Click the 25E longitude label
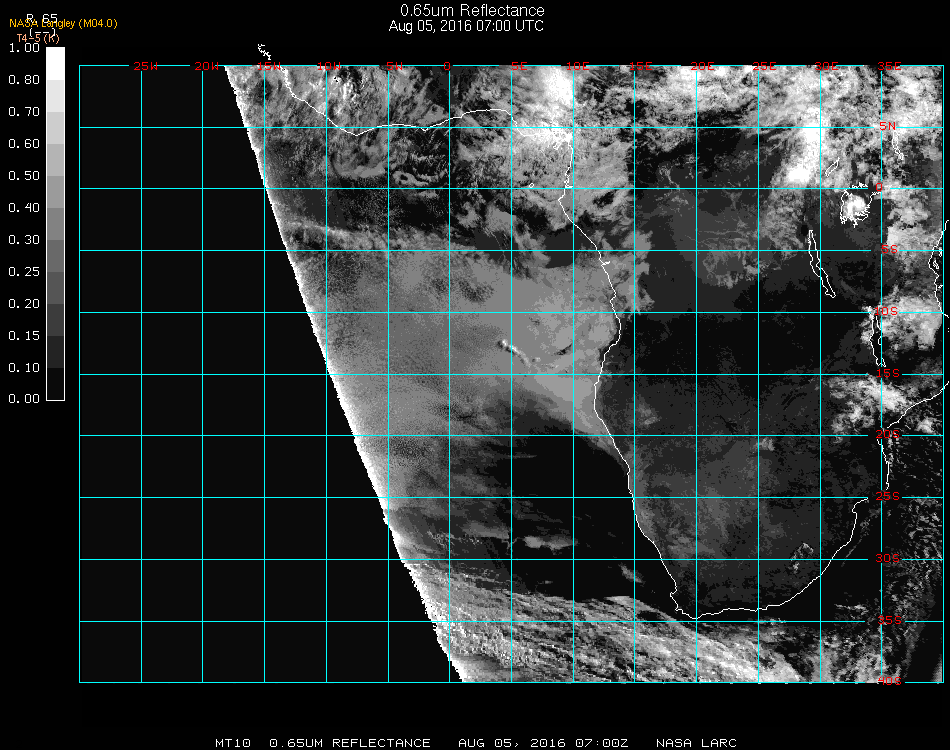 (764, 66)
